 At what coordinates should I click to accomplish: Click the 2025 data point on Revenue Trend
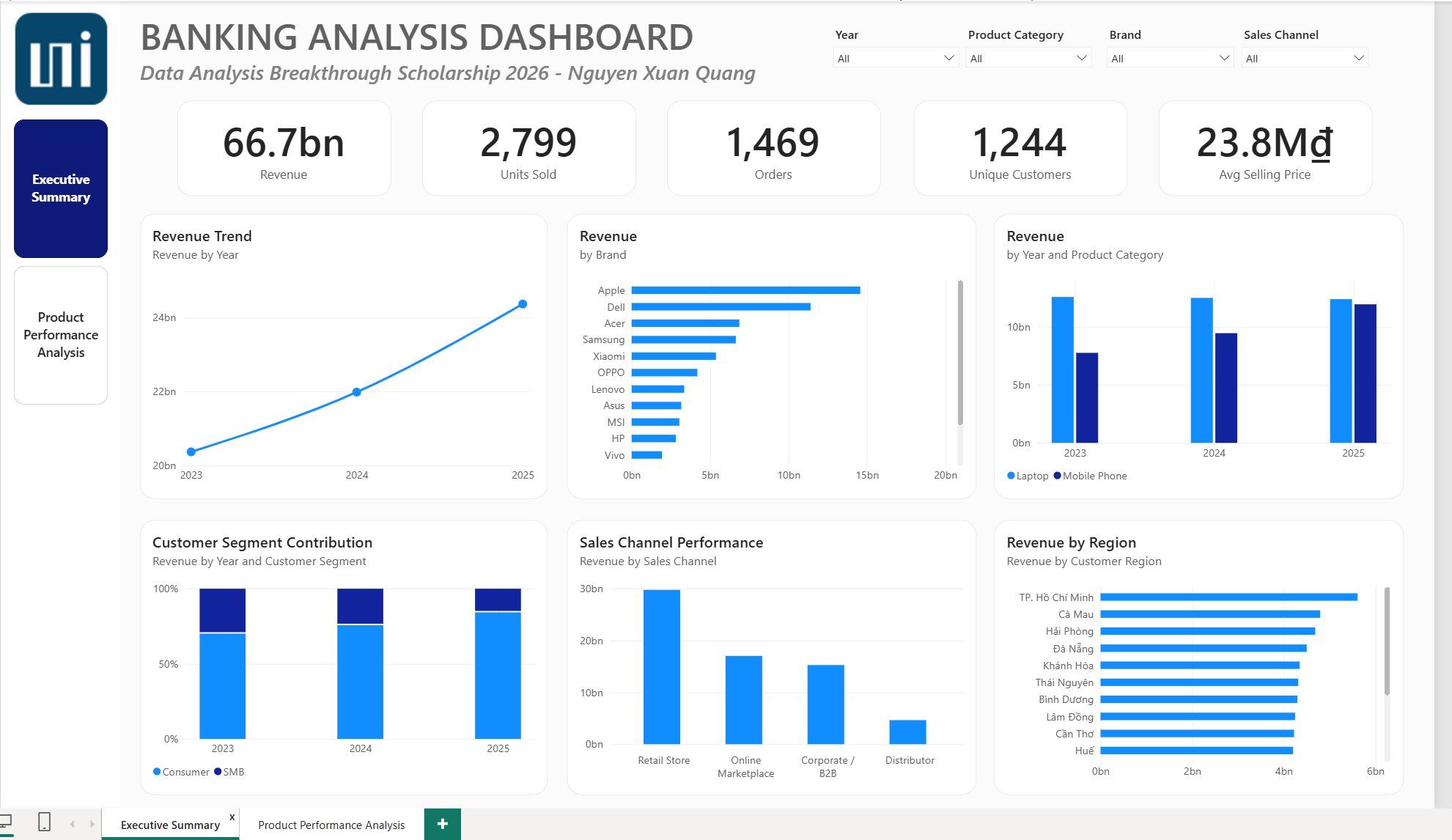(523, 304)
